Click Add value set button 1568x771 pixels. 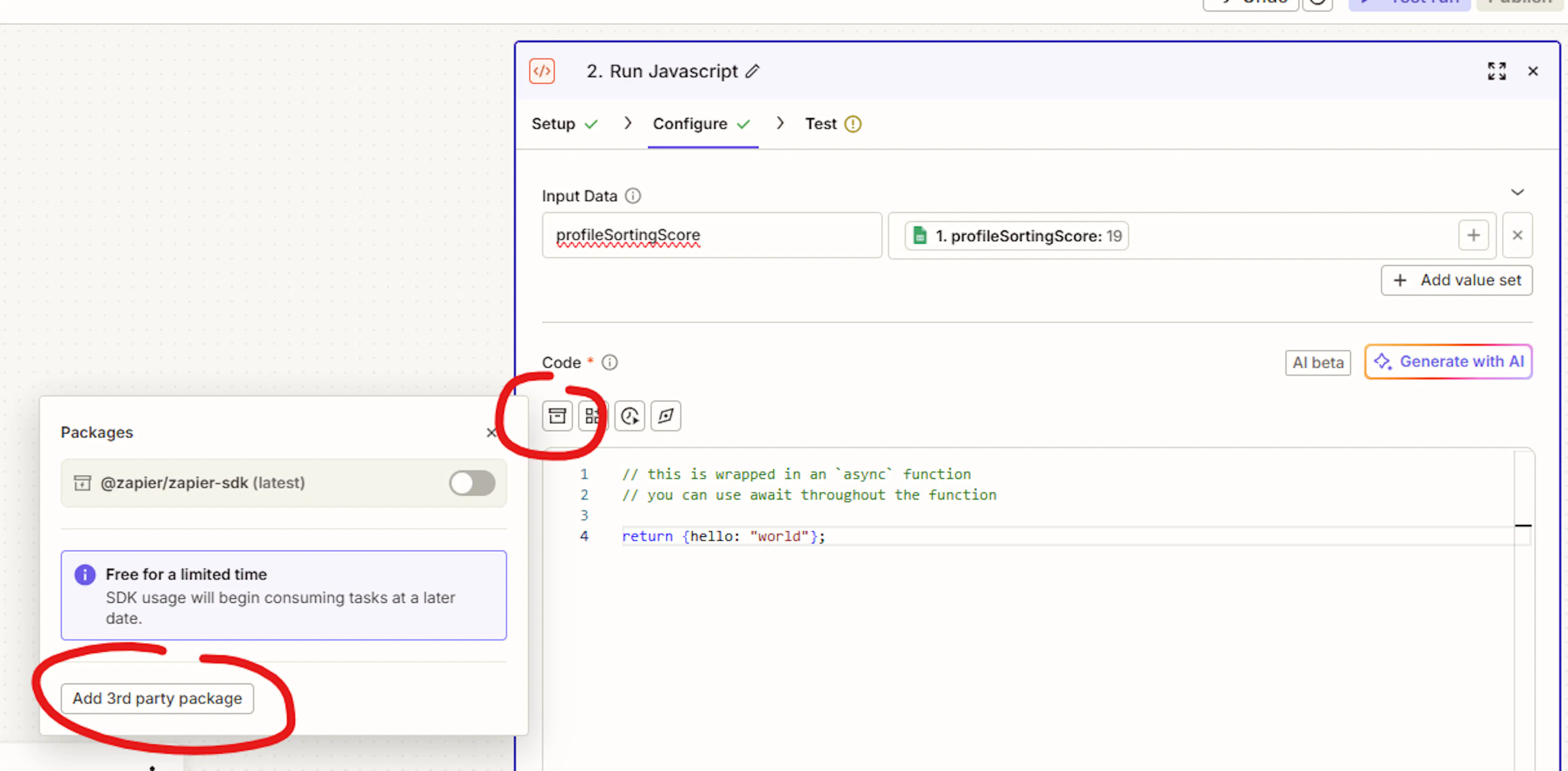tap(1457, 280)
